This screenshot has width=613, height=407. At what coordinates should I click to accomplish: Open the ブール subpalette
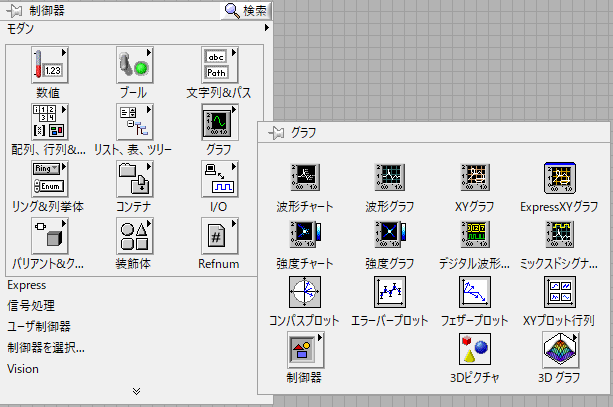click(133, 66)
